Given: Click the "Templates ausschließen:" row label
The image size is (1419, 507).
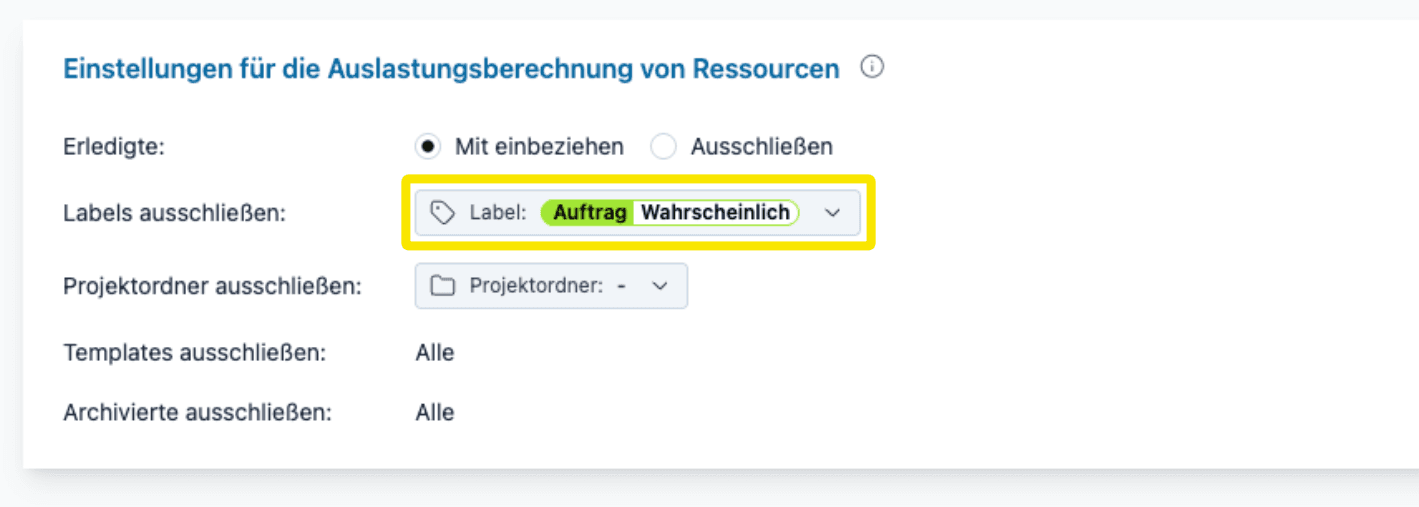Looking at the screenshot, I should pos(195,353).
